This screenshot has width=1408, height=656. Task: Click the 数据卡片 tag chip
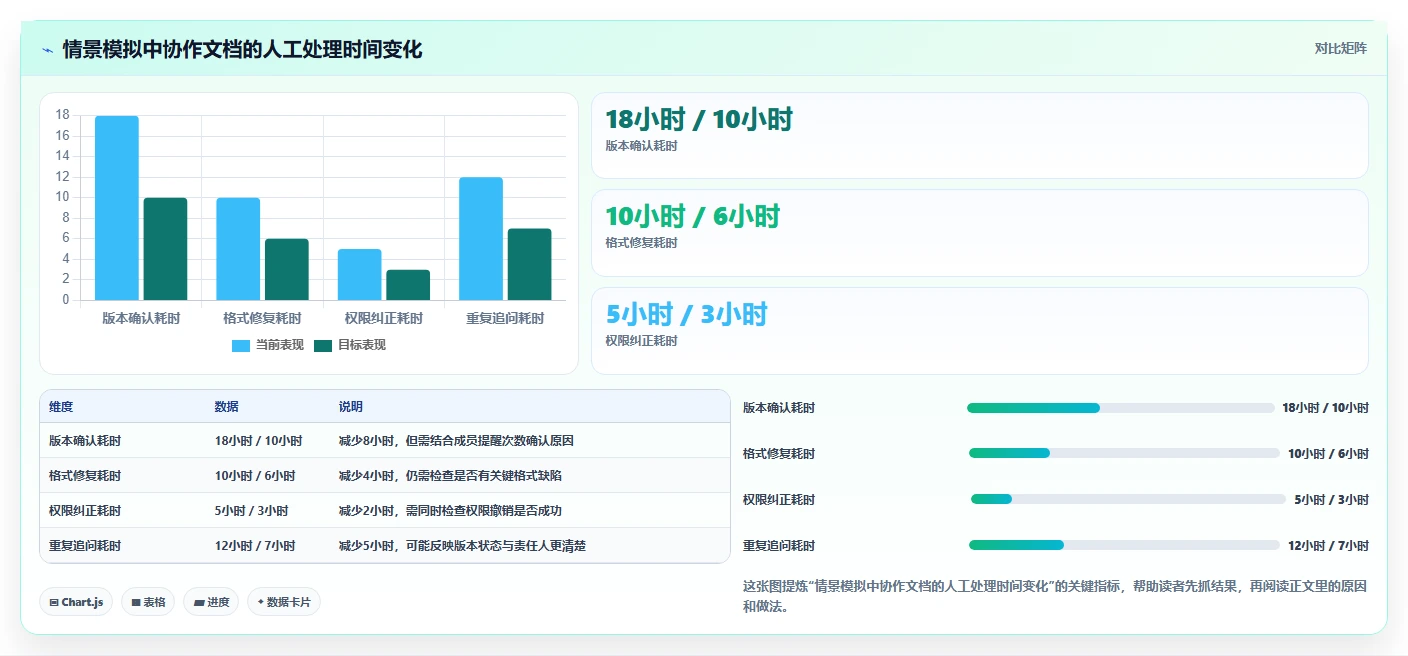coord(284,602)
